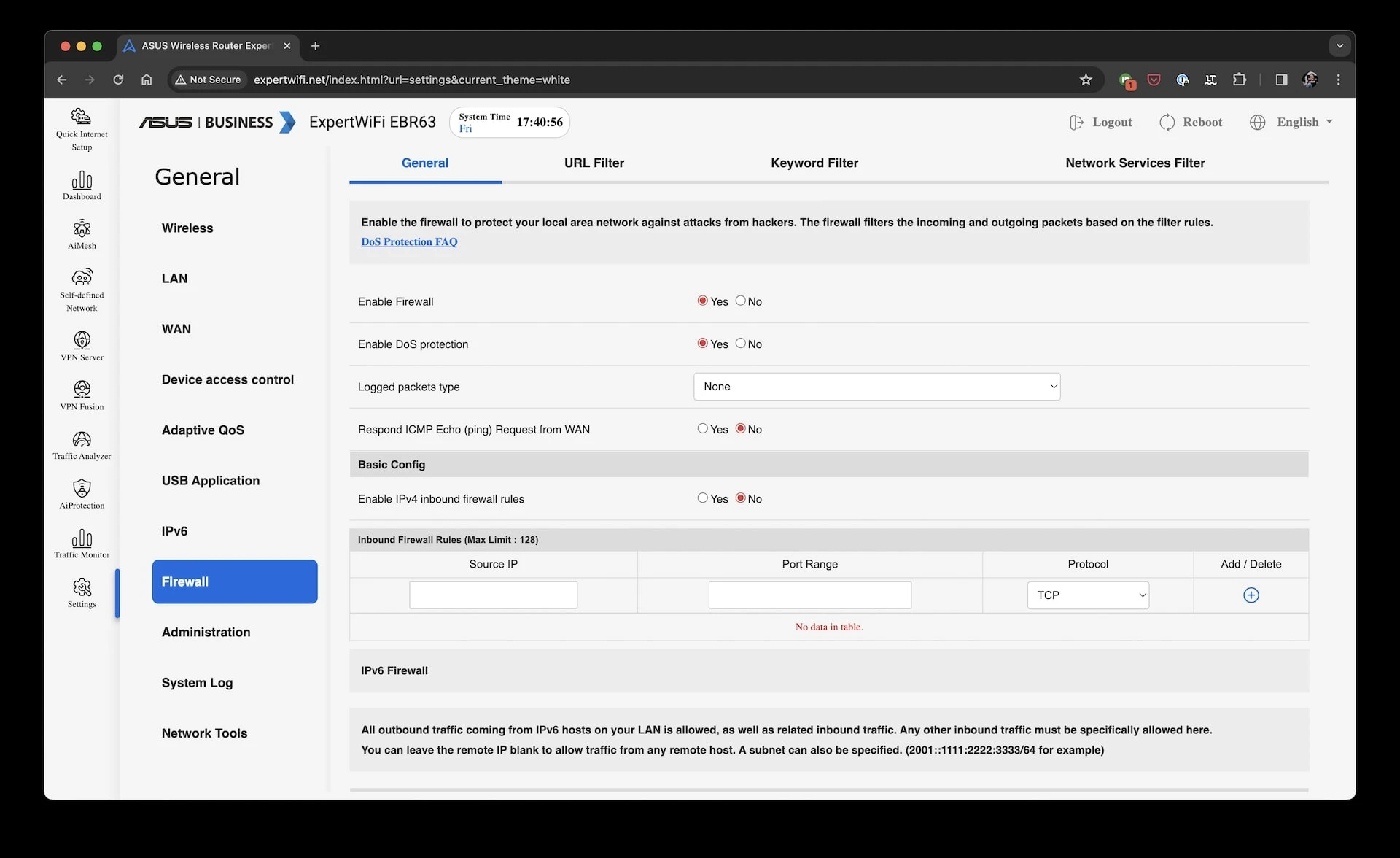Set Respond ICMP Echo to No
Viewport: 1400px width, 858px height.
[x=740, y=428]
